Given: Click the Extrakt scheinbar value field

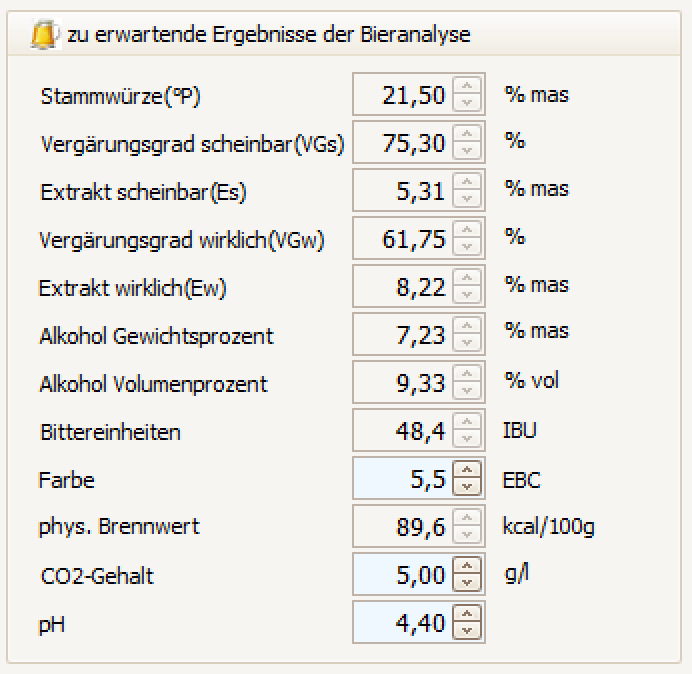Looking at the screenshot, I should pos(402,191).
